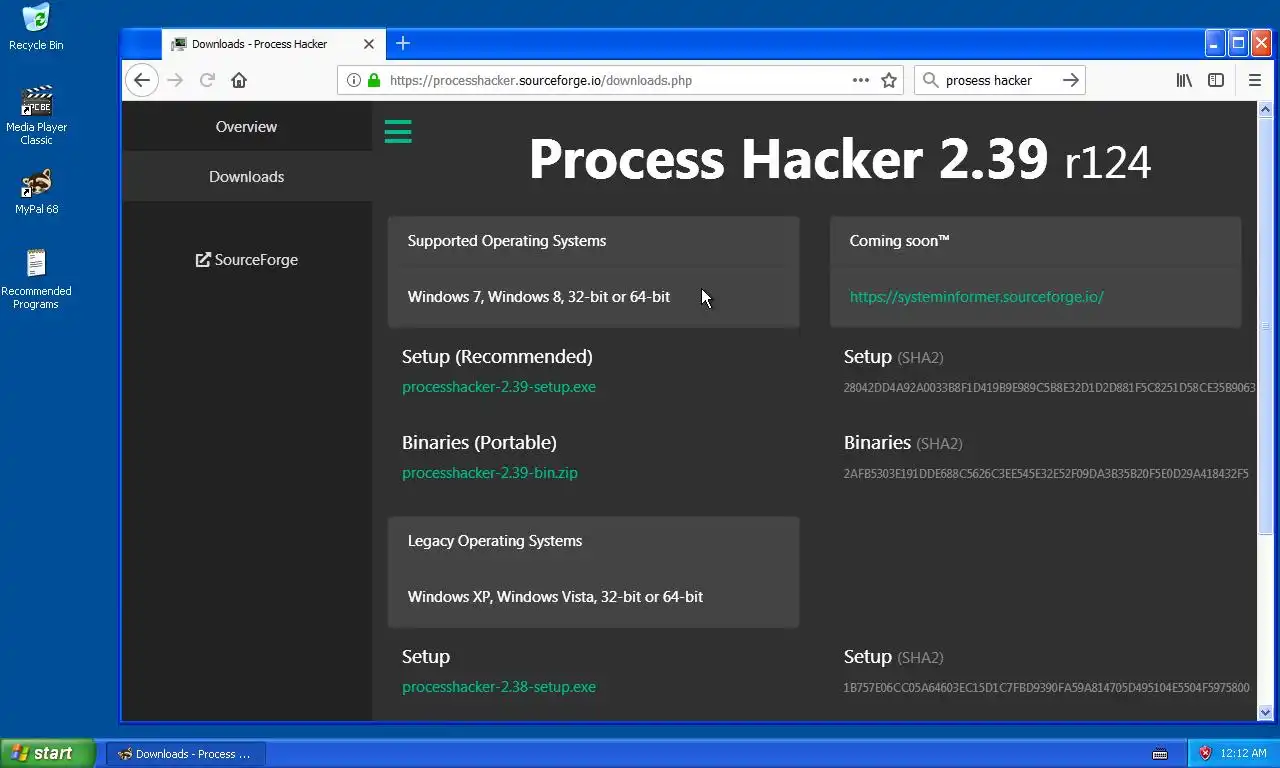
Task: Open the browser home page icon
Action: point(239,80)
